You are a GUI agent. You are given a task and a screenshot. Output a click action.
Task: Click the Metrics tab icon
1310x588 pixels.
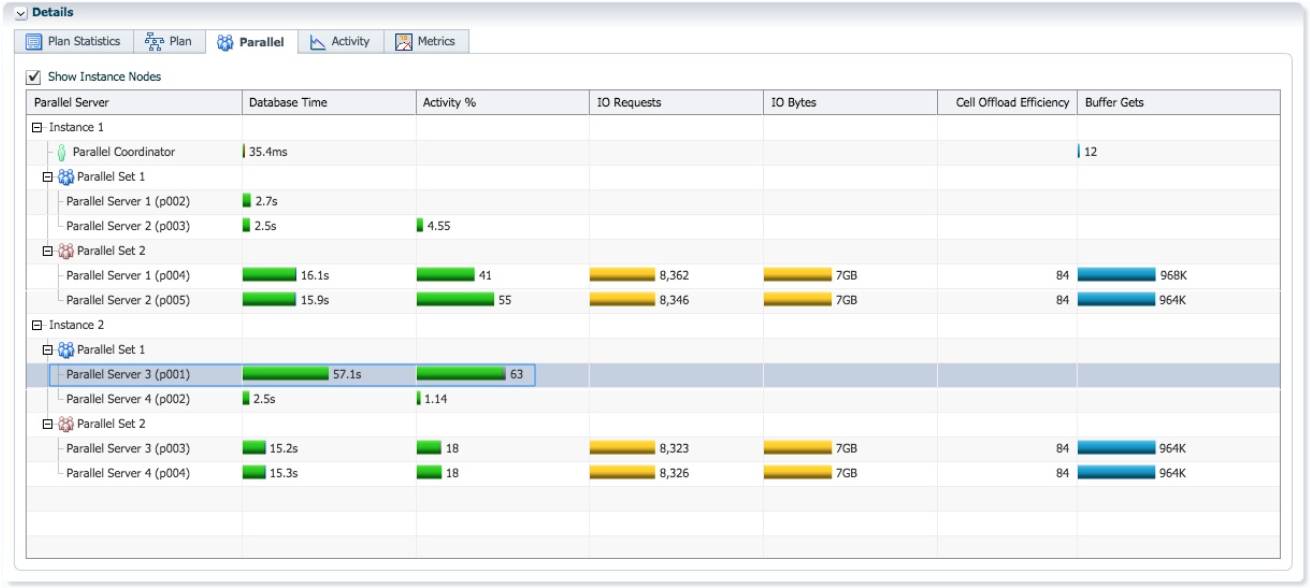click(x=404, y=42)
